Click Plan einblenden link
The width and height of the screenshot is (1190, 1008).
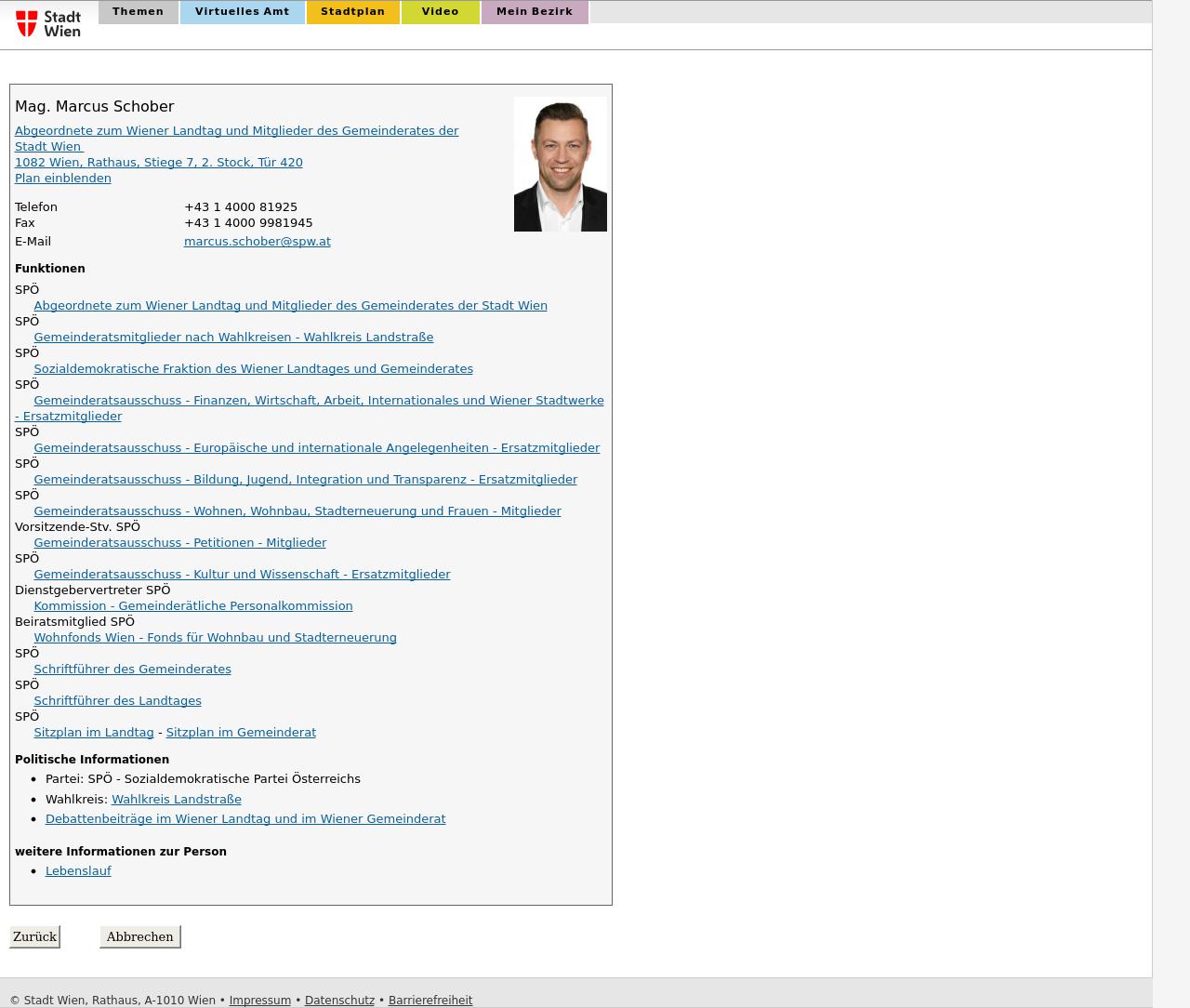tap(63, 178)
